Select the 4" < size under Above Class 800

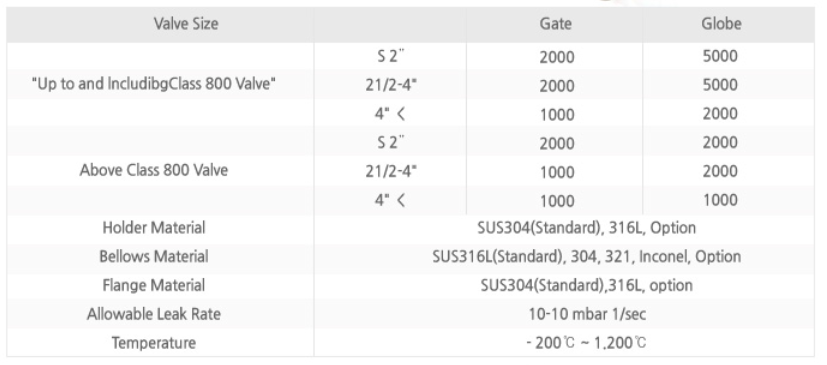[391, 200]
